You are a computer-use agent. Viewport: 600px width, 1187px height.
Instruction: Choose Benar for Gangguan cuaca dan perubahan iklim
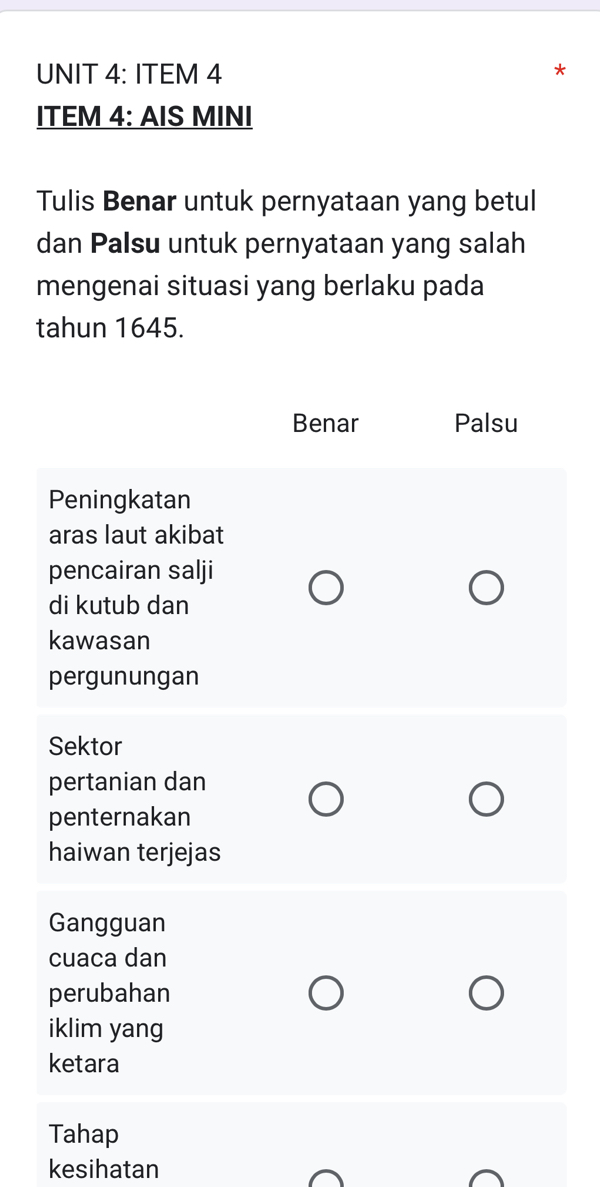click(326, 992)
